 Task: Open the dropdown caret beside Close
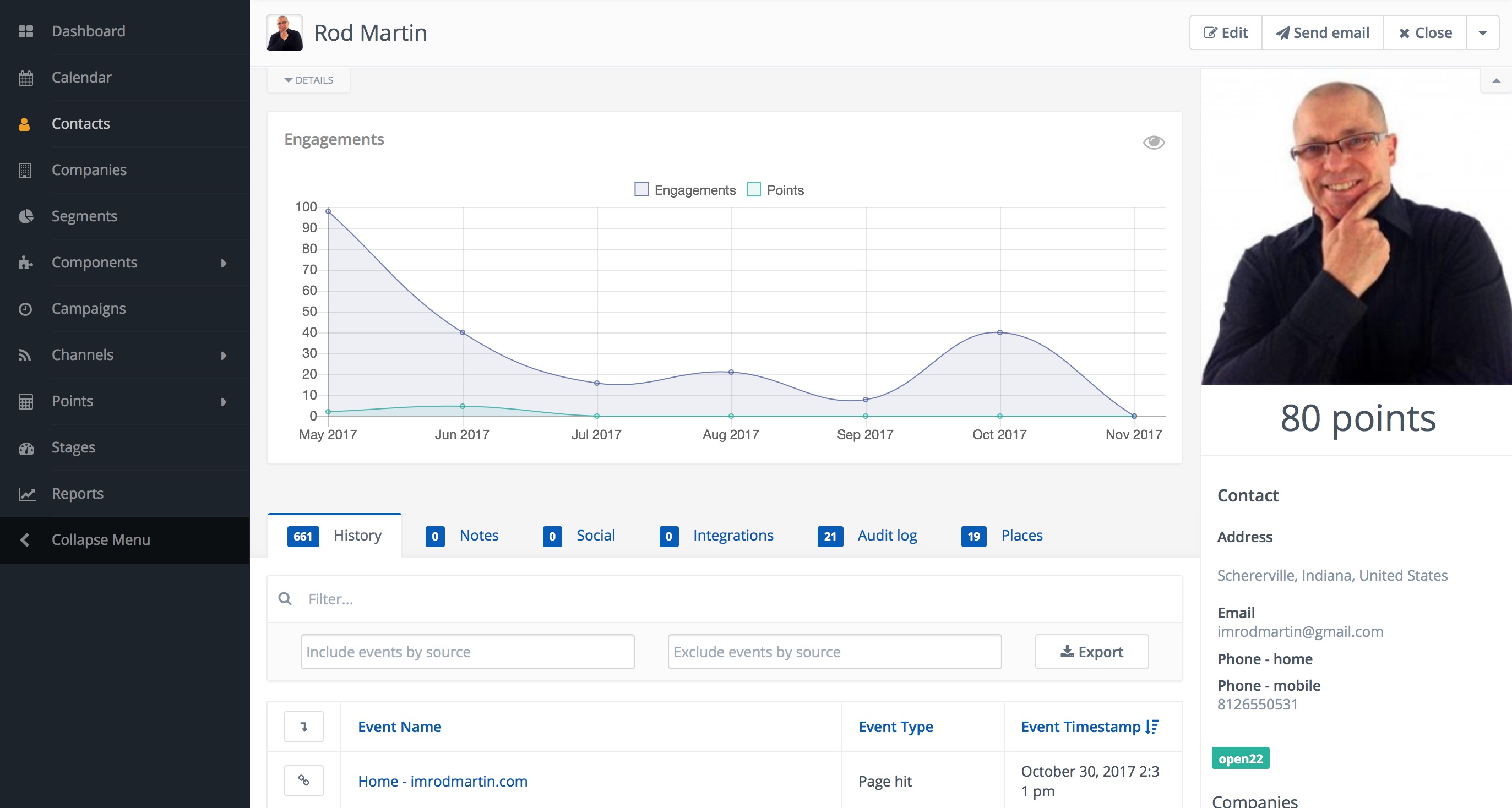coord(1483,33)
